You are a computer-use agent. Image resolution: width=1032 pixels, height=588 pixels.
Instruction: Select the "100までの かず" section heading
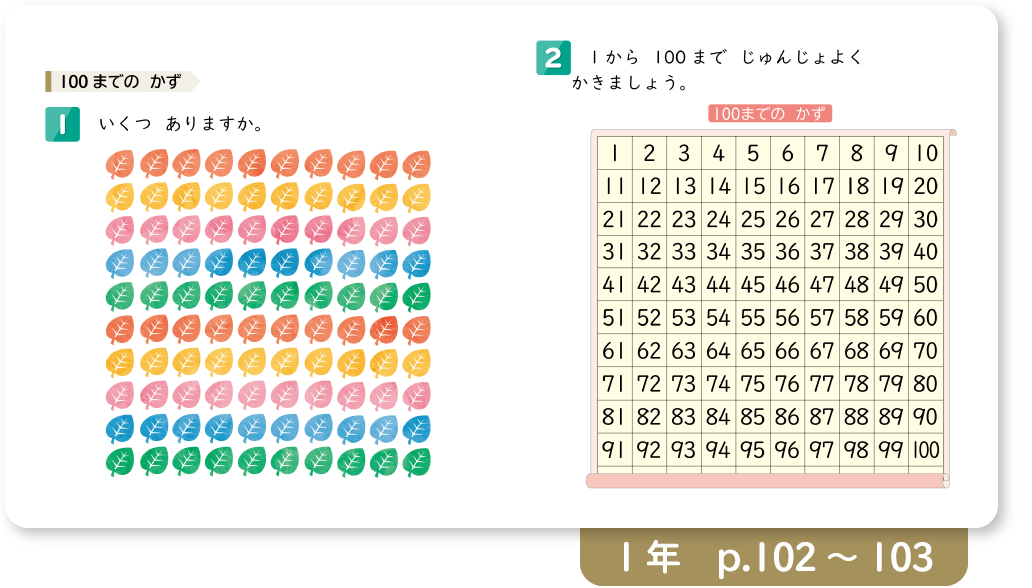pyautogui.click(x=122, y=81)
